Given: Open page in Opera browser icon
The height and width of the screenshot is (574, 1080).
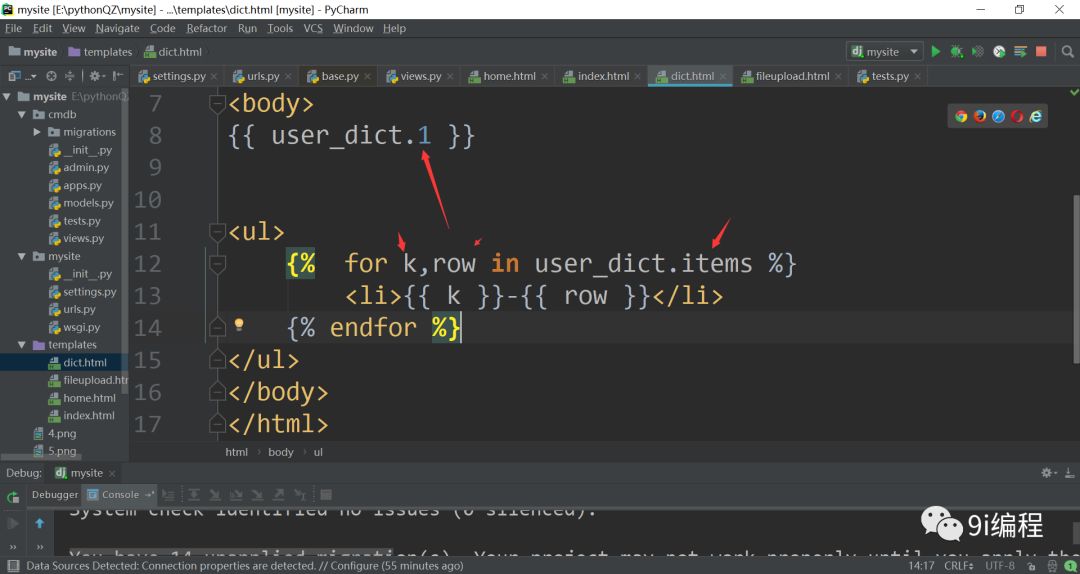Looking at the screenshot, I should click(x=1017, y=116).
